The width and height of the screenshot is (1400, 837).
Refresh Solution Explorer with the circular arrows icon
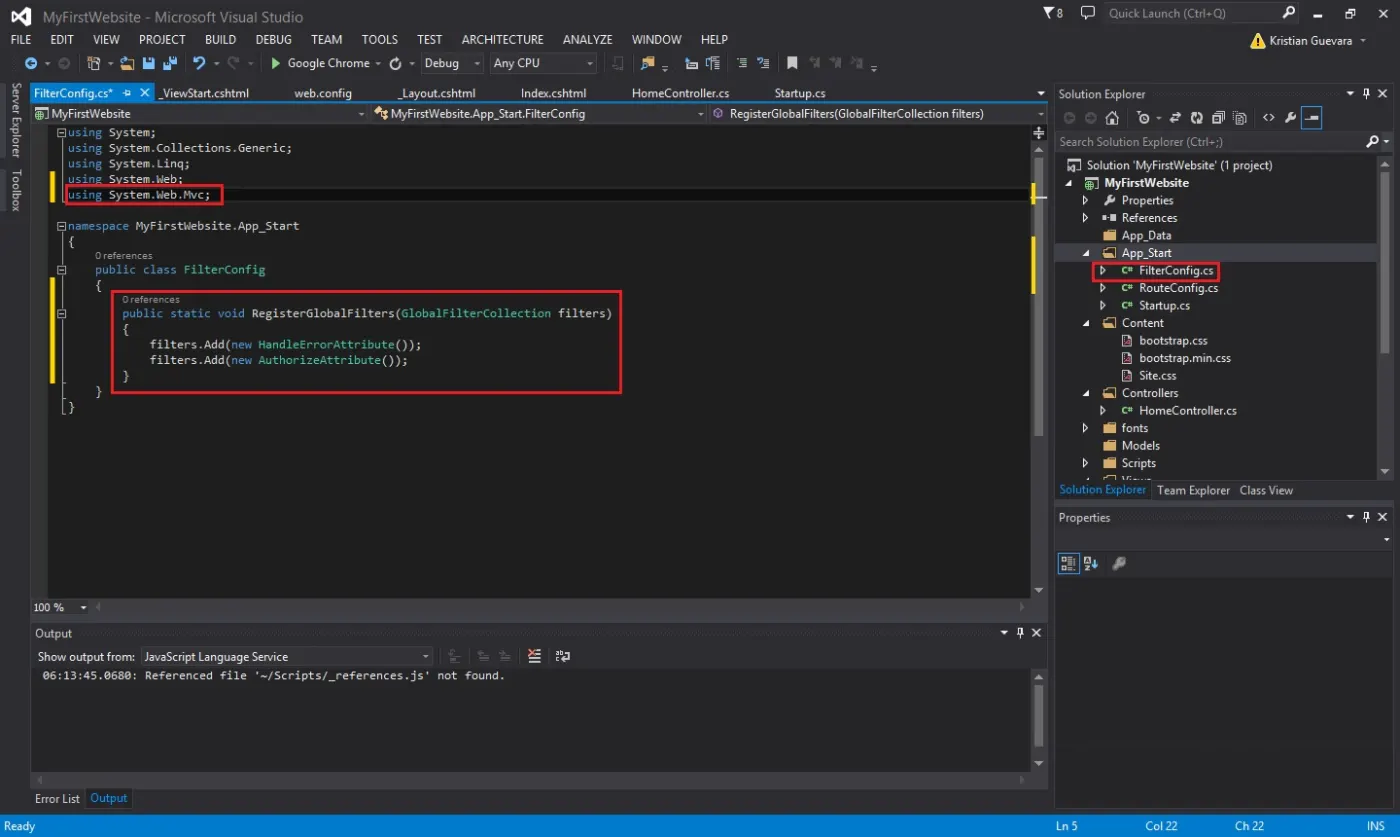click(1194, 118)
